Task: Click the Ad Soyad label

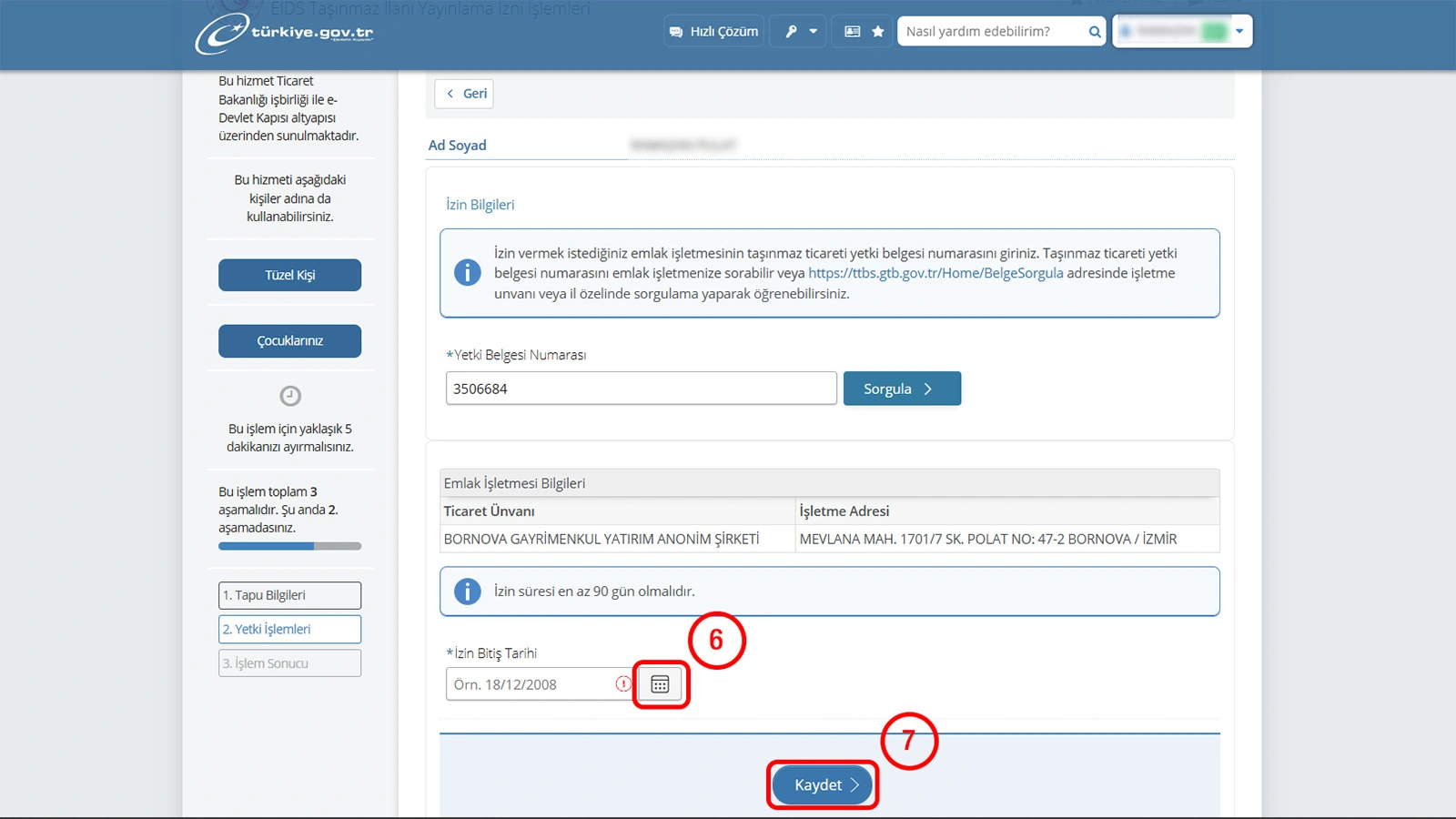Action: click(458, 146)
